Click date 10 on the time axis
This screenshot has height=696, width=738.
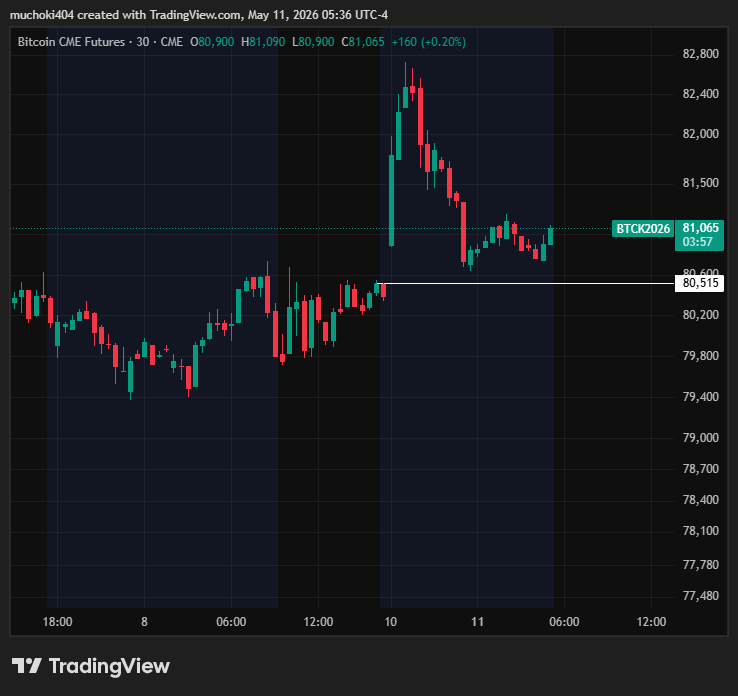tap(391, 622)
